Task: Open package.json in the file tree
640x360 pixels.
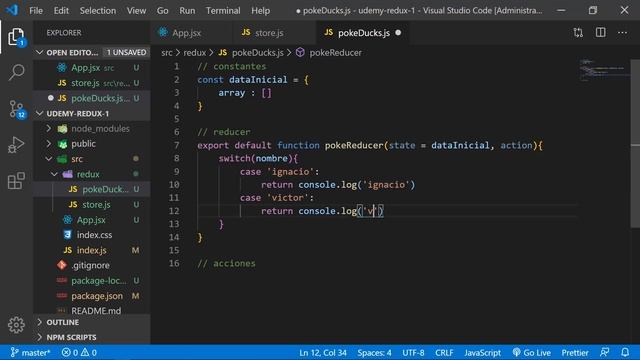Action: 92,296
